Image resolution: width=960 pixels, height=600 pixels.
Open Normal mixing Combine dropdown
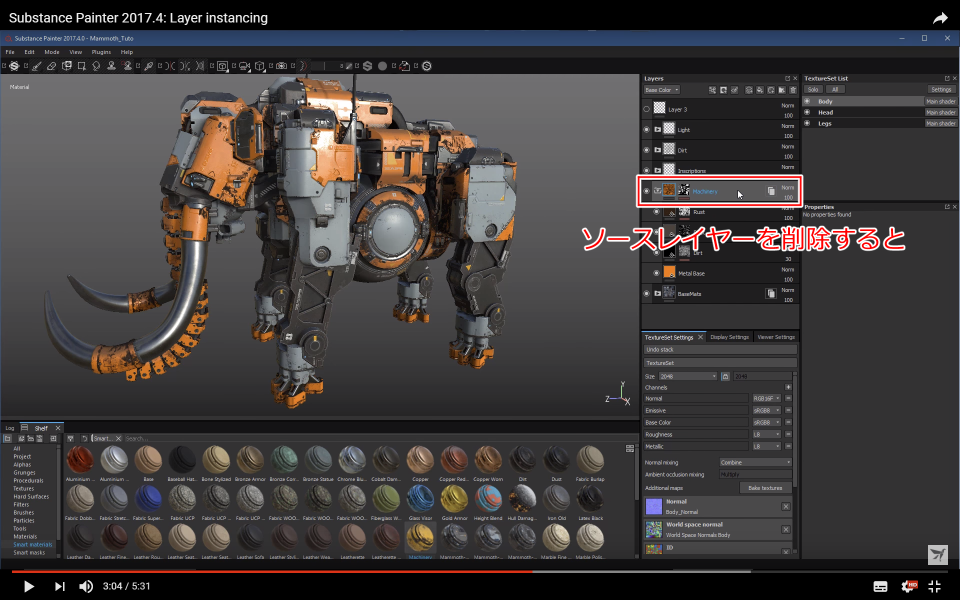point(756,462)
